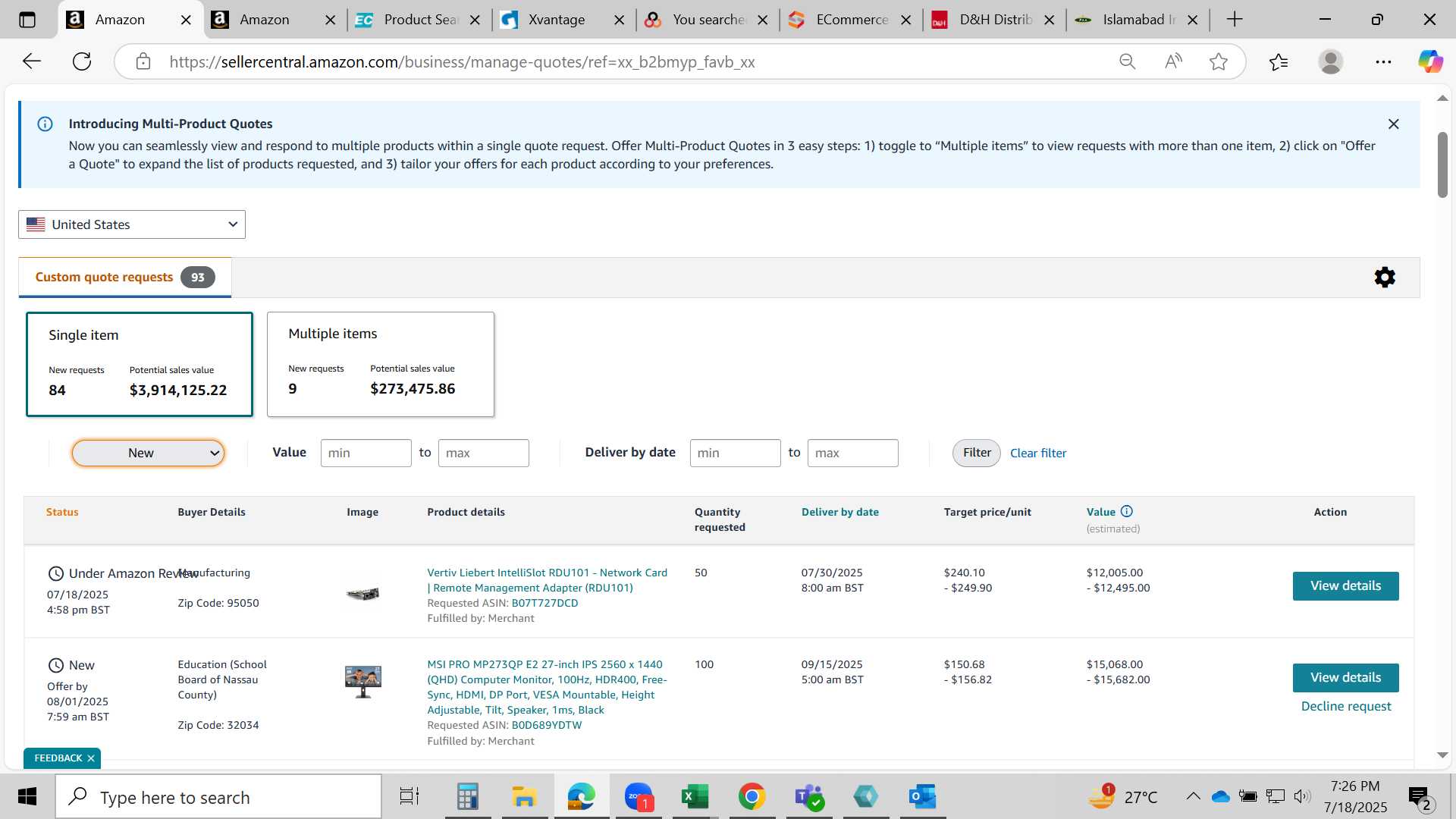Open Windows Start menu

[27, 797]
